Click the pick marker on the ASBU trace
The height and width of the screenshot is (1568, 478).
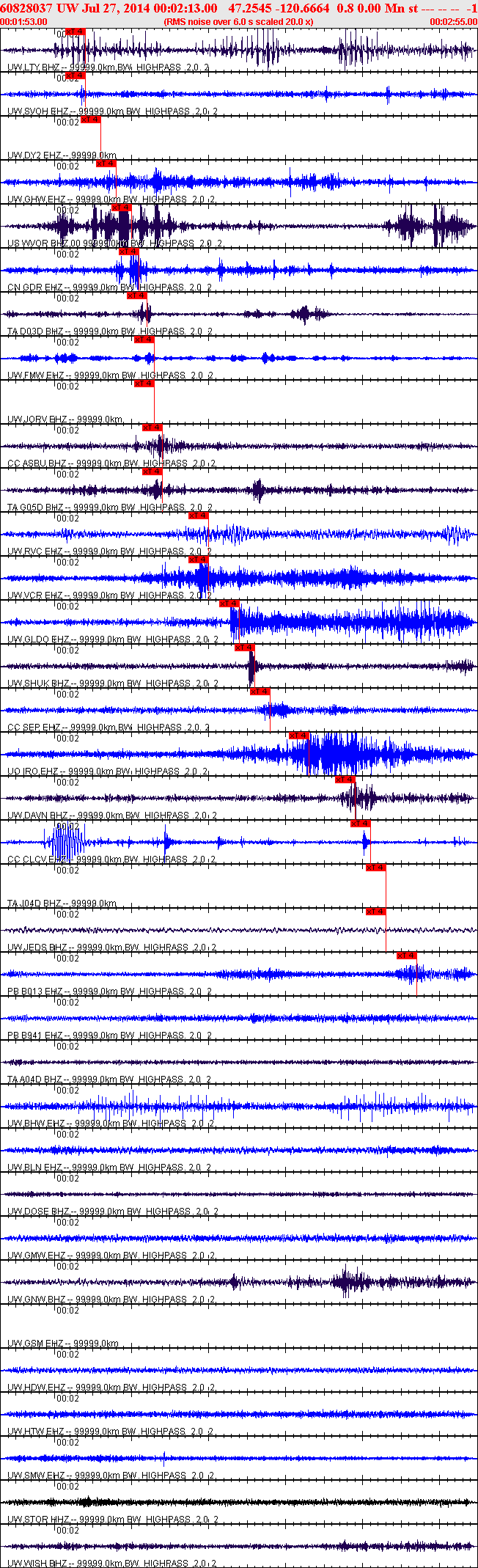point(152,428)
